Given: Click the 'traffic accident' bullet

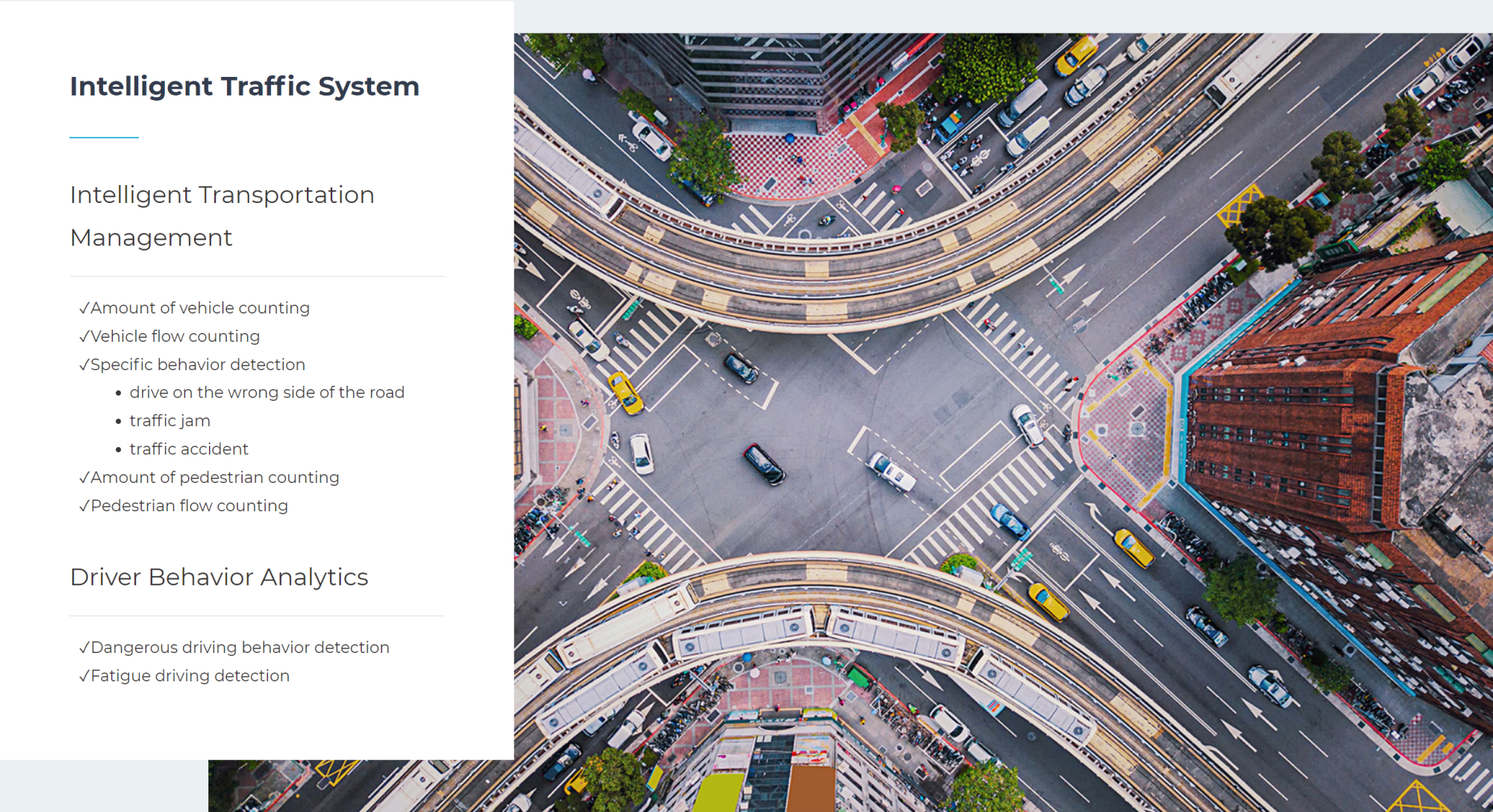Looking at the screenshot, I should 189,449.
